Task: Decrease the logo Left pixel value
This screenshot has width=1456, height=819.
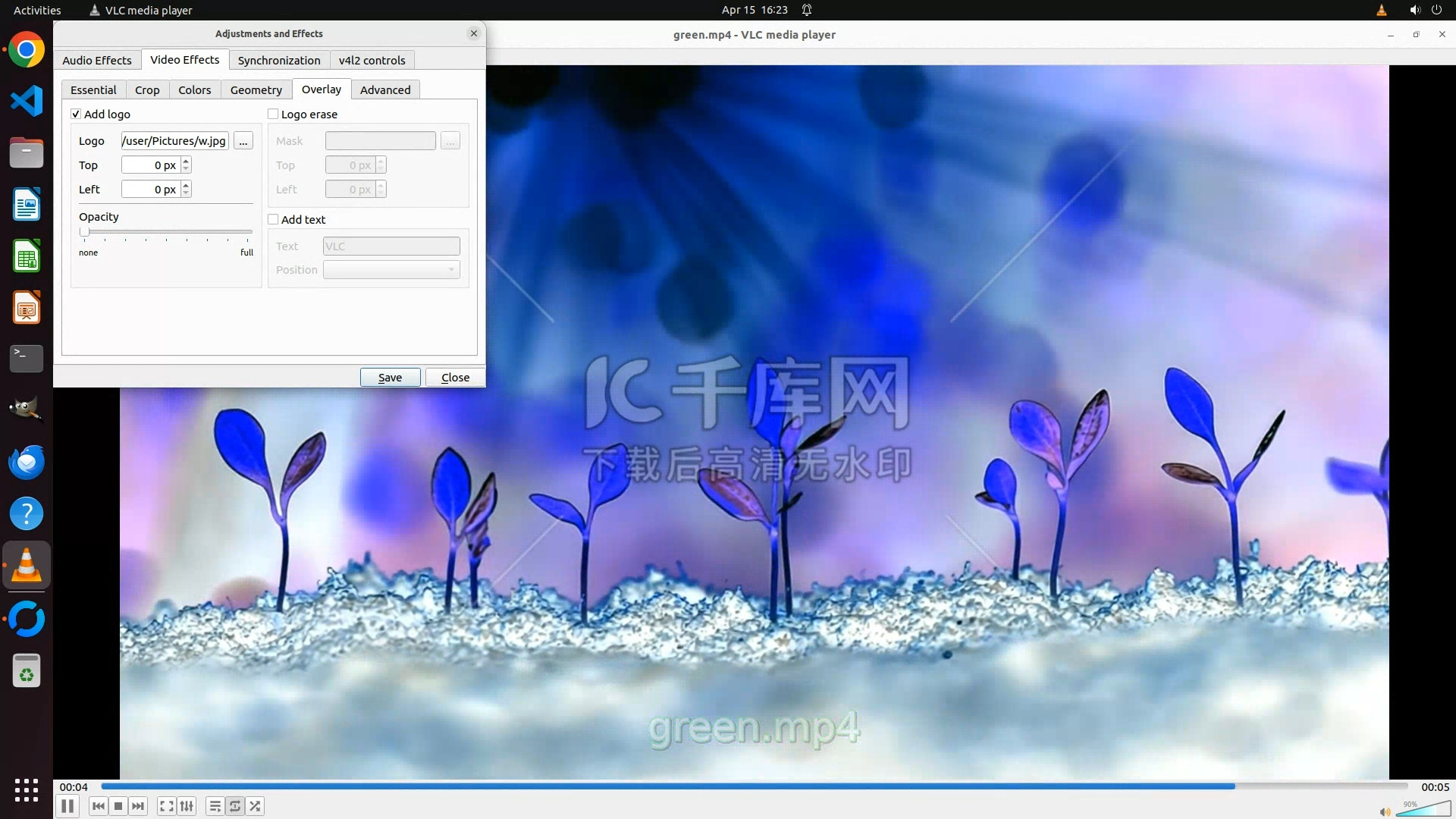Action: [x=187, y=193]
